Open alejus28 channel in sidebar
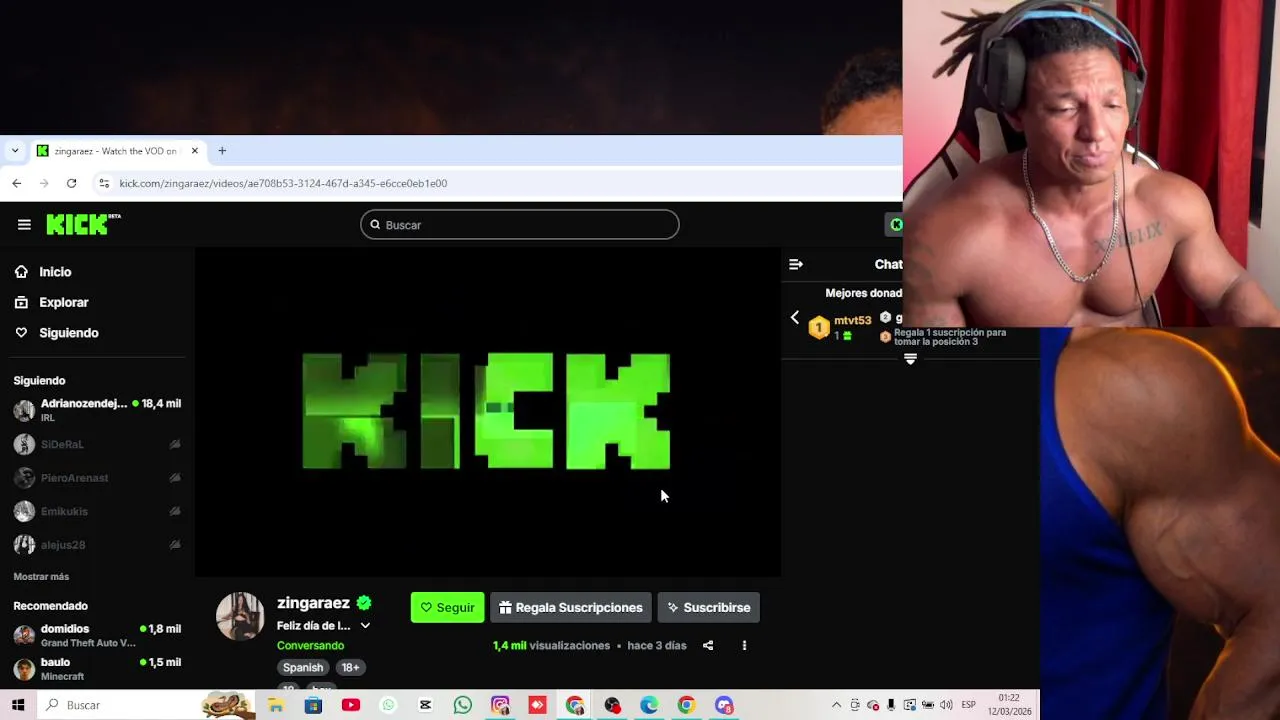The image size is (1280, 720). 97,545
